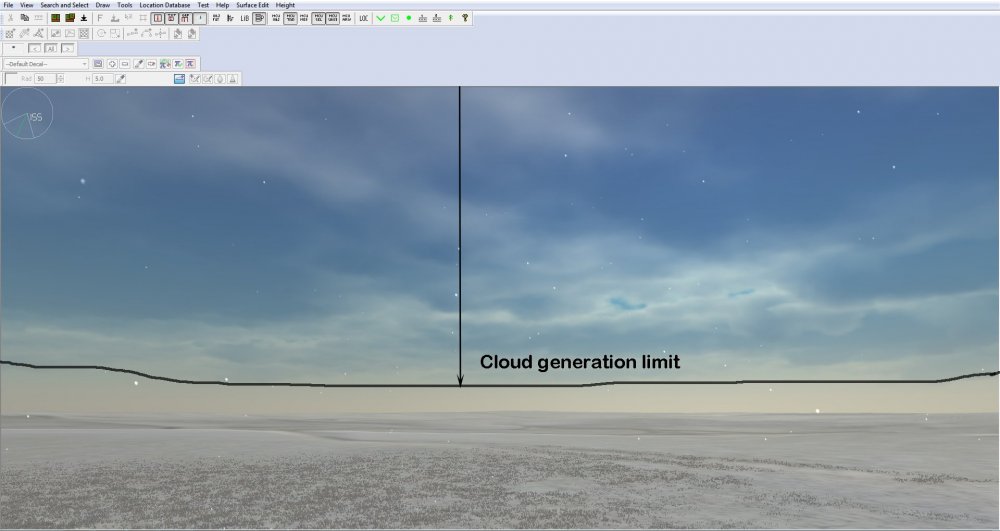The image size is (1000, 531).
Task: Click the green checkmark icon
Action: coord(381,18)
